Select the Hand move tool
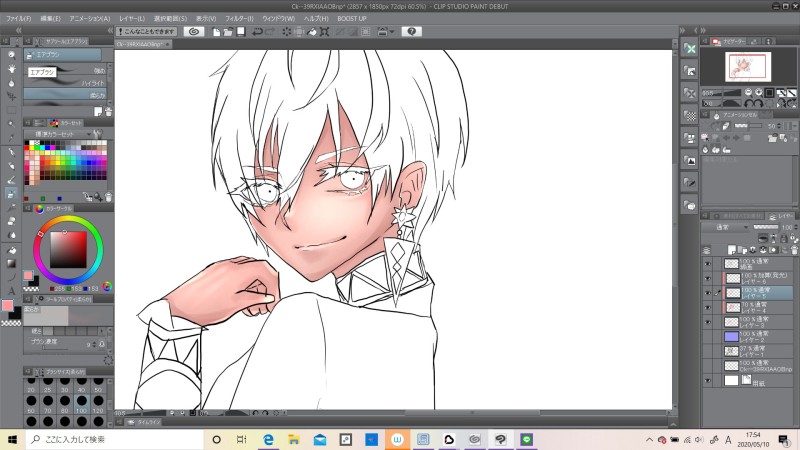The image size is (800, 450). click(11, 68)
